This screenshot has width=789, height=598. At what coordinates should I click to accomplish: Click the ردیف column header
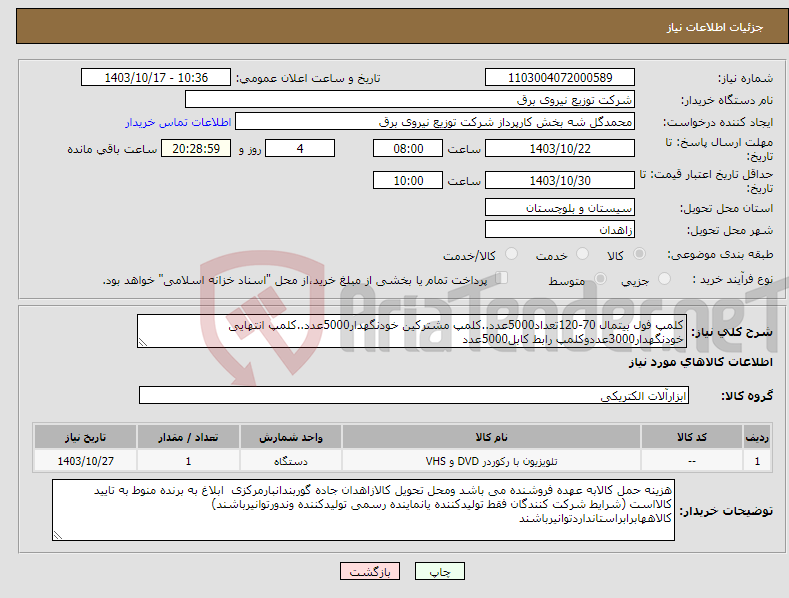tap(757, 436)
